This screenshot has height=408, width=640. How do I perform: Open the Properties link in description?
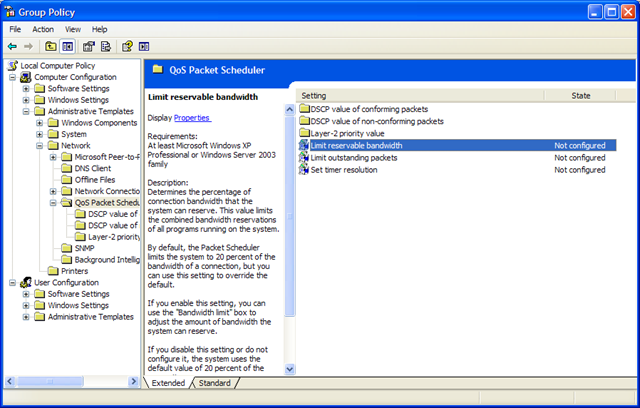192,118
